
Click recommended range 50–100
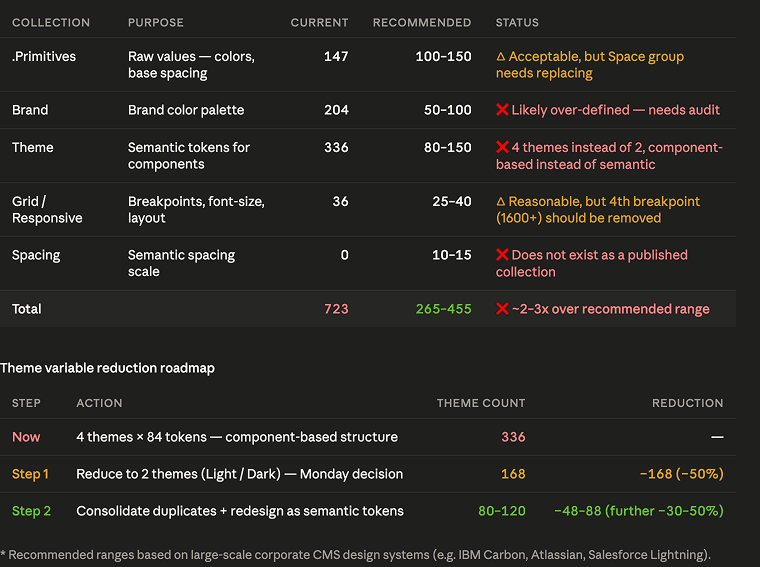tap(447, 110)
